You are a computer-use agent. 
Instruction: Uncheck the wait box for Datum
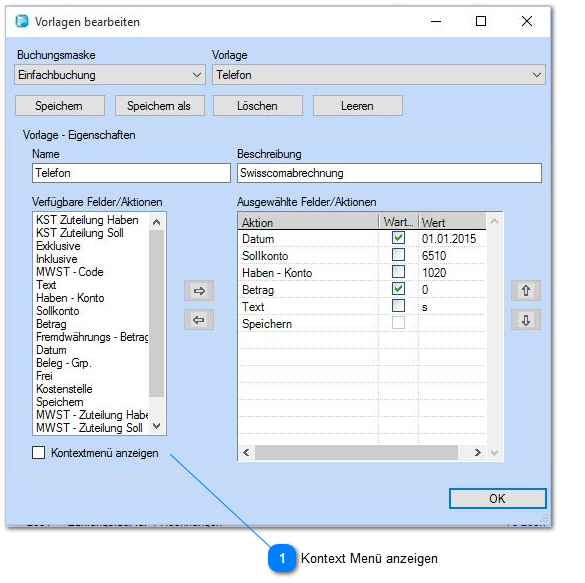(398, 238)
